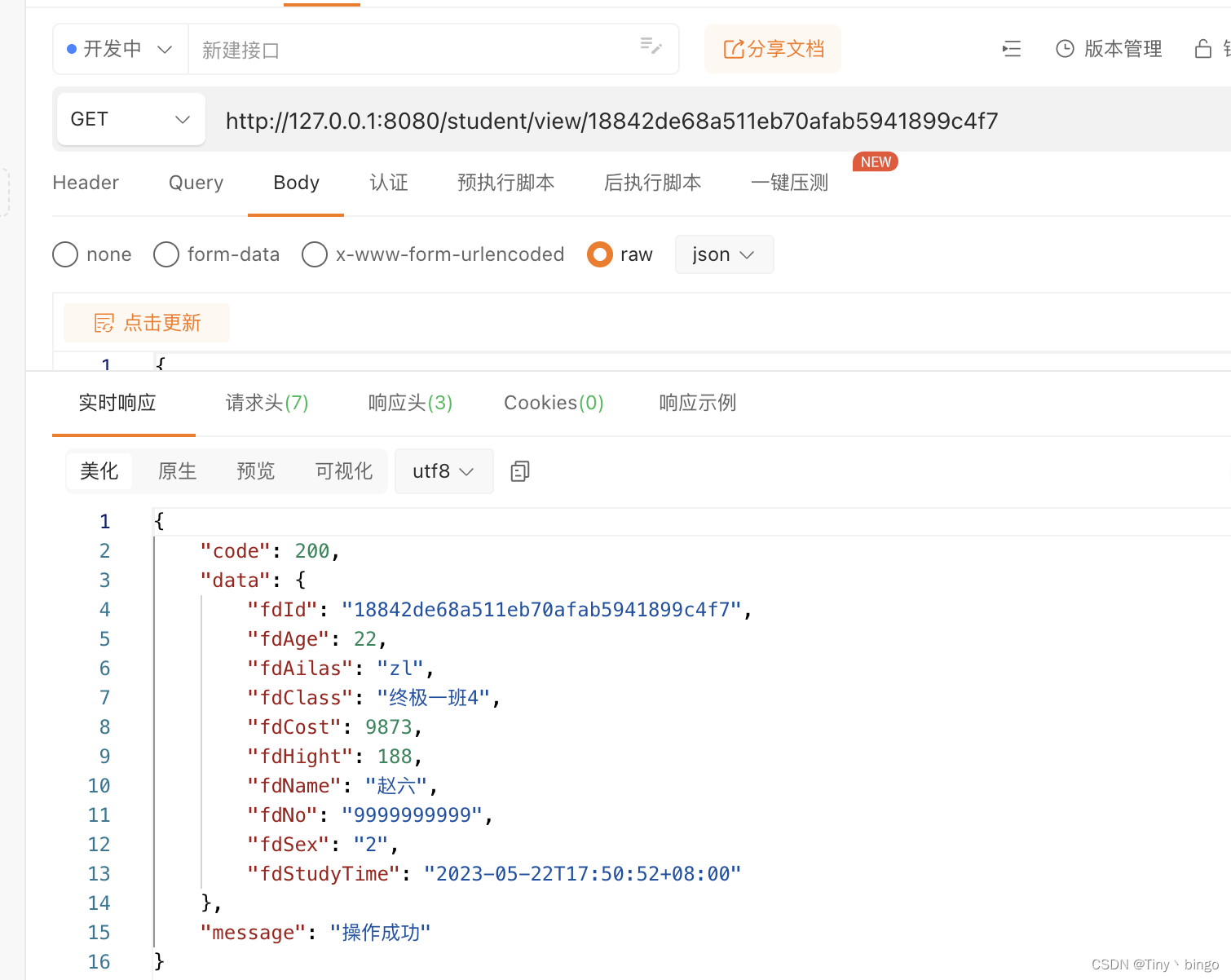Click the lock icon at top right
The height and width of the screenshot is (980, 1231).
(1203, 49)
